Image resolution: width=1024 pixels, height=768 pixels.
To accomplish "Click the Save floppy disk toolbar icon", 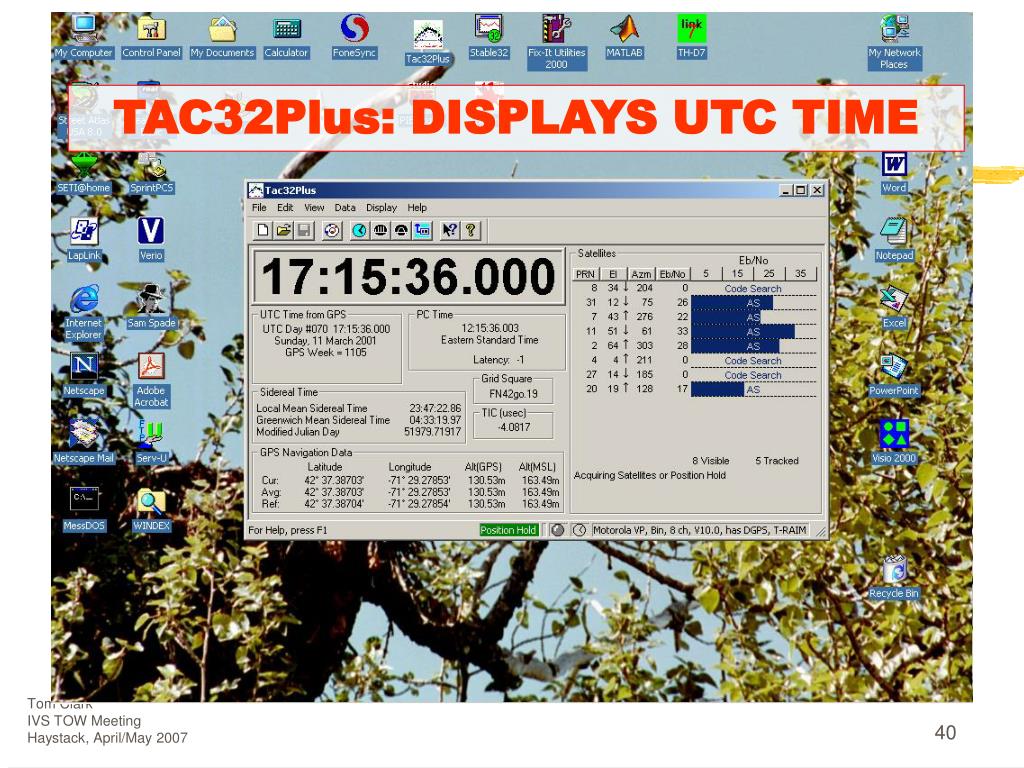I will pos(304,230).
